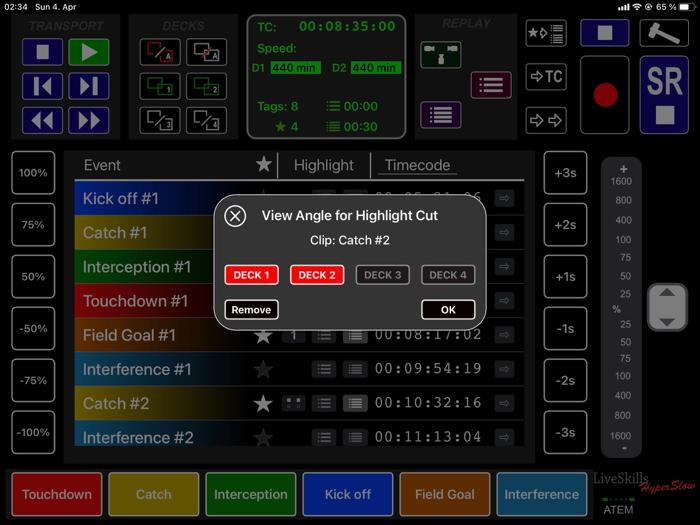Click the blue stop square top right

[605, 33]
